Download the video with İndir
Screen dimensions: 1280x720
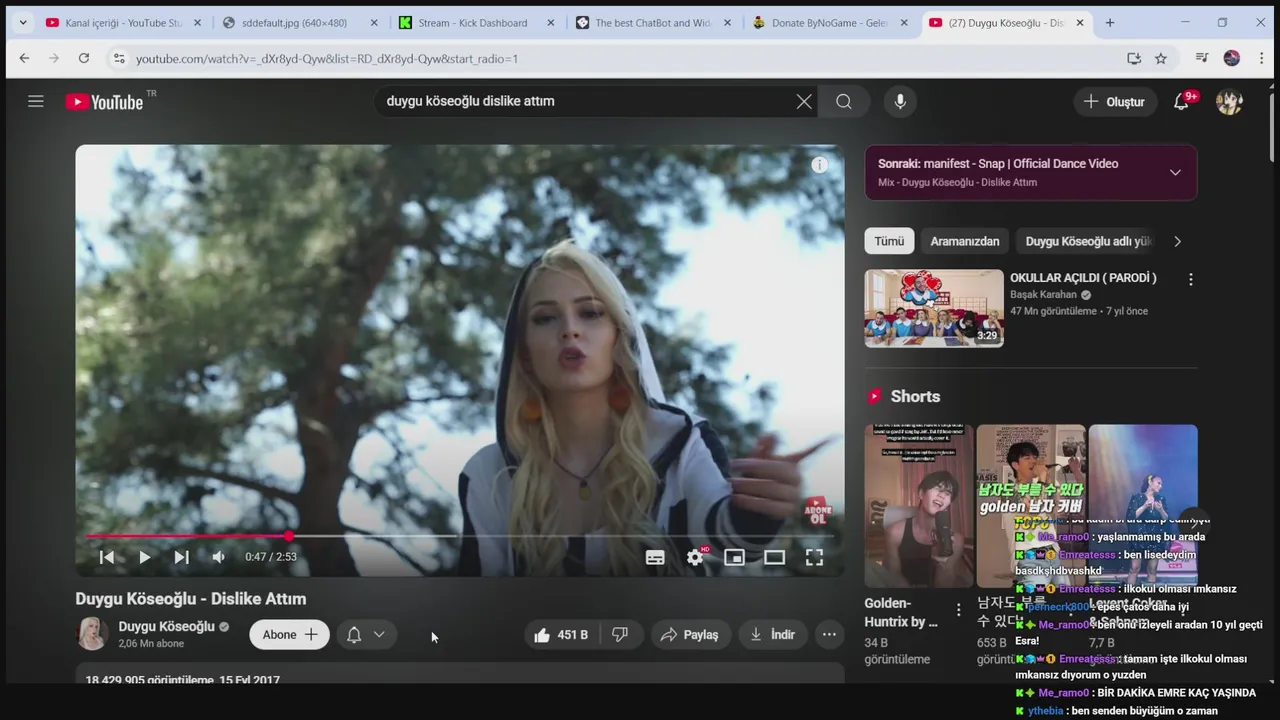coord(771,634)
